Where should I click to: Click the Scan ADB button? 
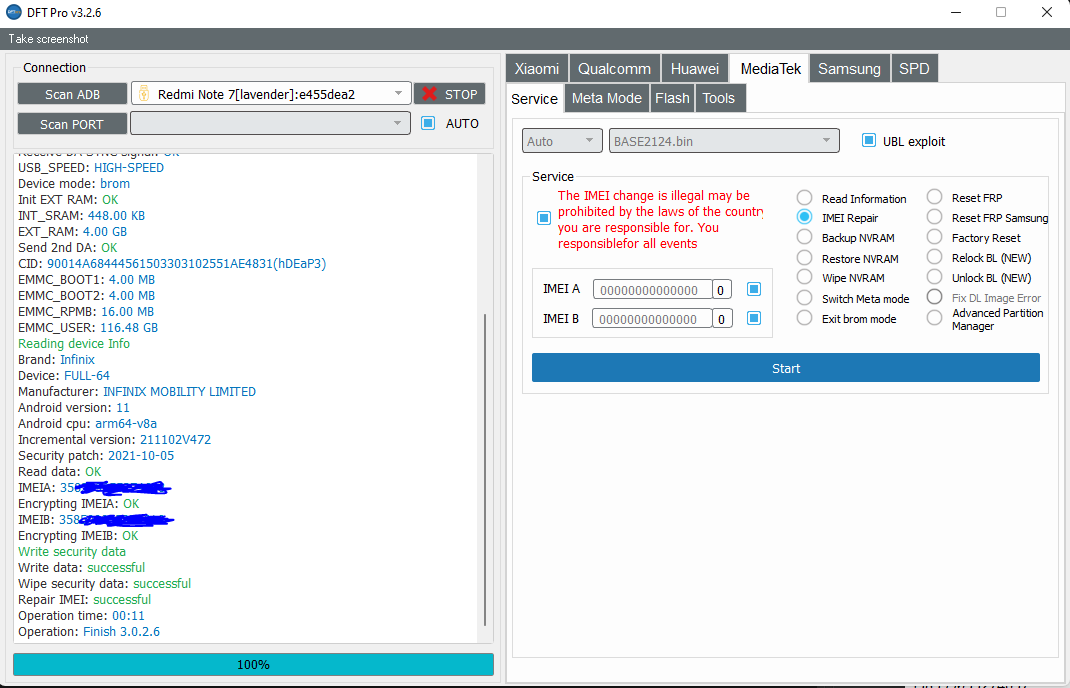(72, 94)
